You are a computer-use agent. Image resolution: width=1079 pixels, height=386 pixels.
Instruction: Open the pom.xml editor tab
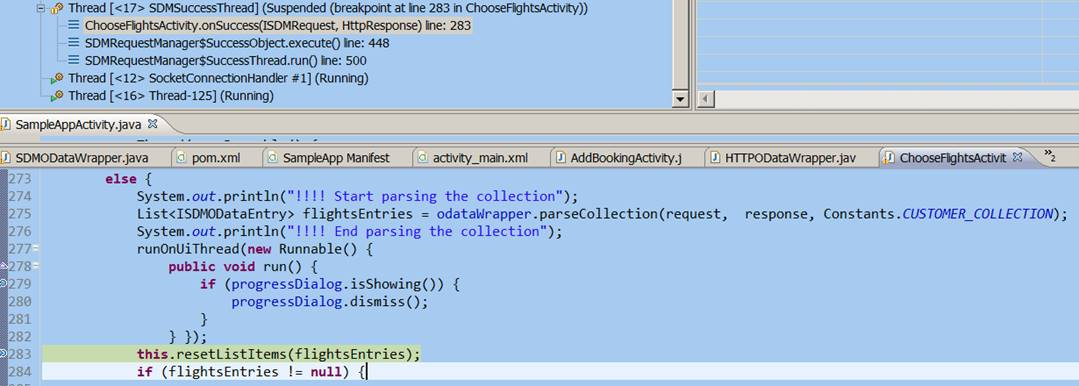216,158
